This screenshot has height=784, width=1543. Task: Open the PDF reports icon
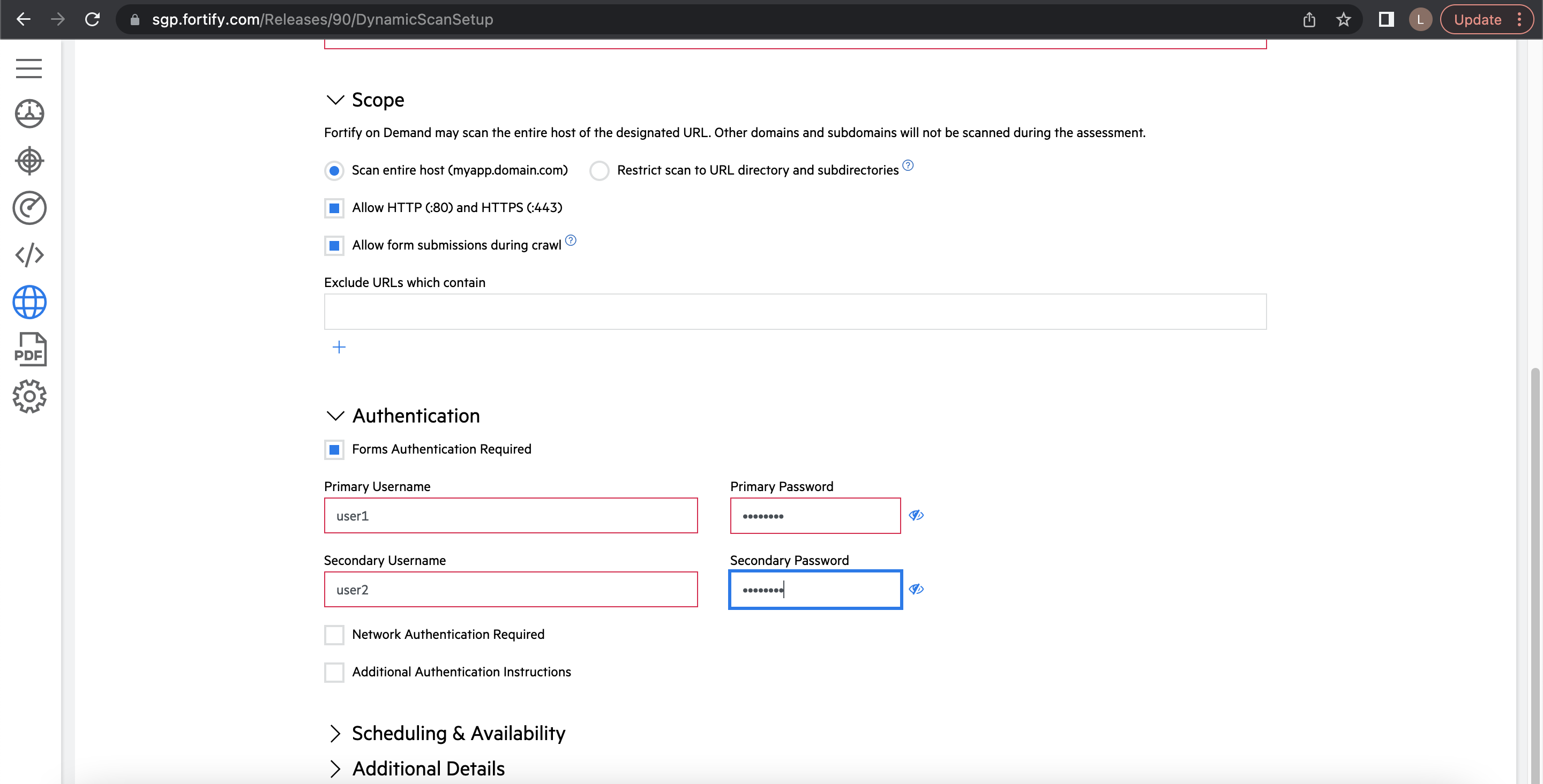pyautogui.click(x=30, y=349)
